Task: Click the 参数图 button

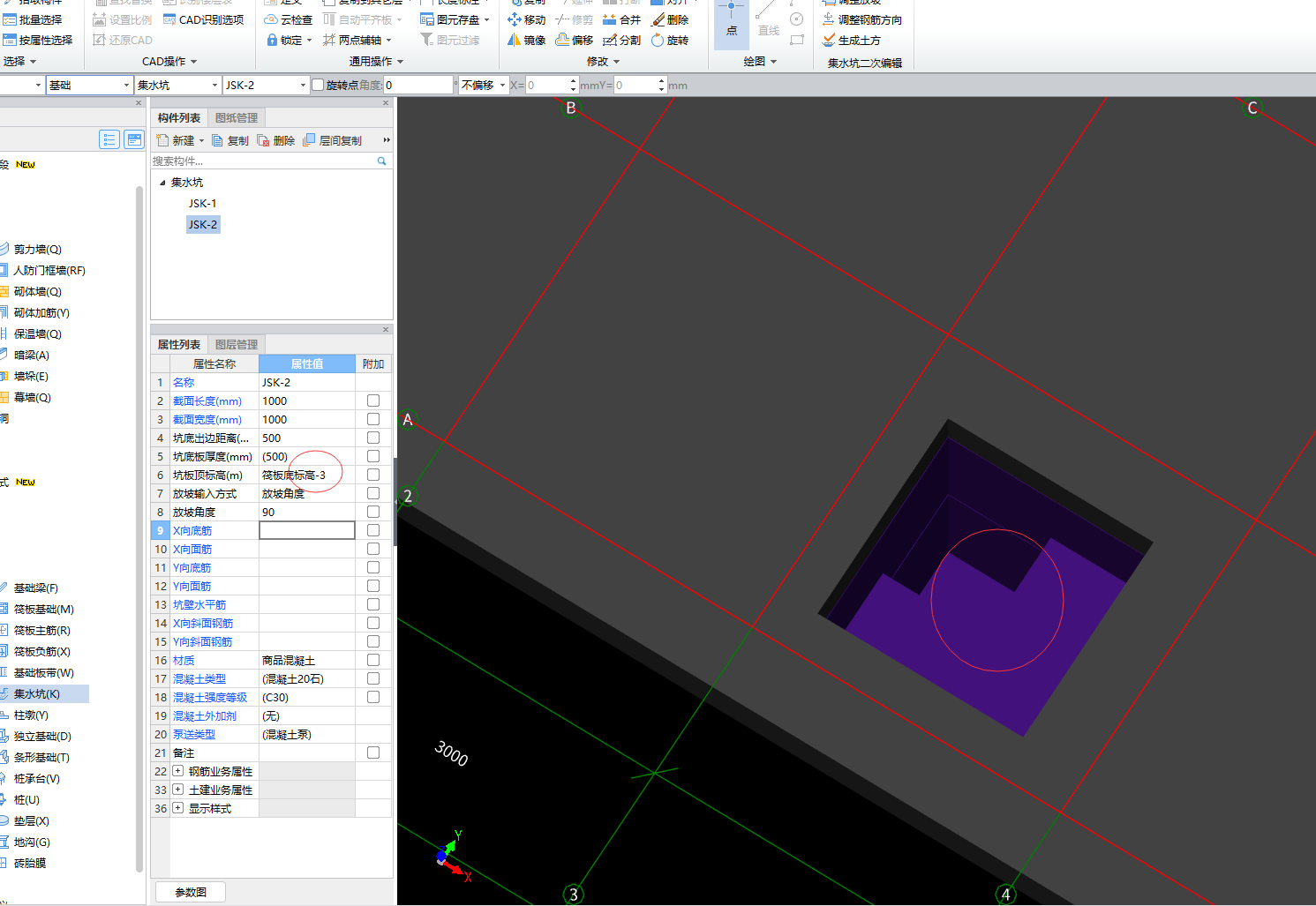Action: [191, 892]
